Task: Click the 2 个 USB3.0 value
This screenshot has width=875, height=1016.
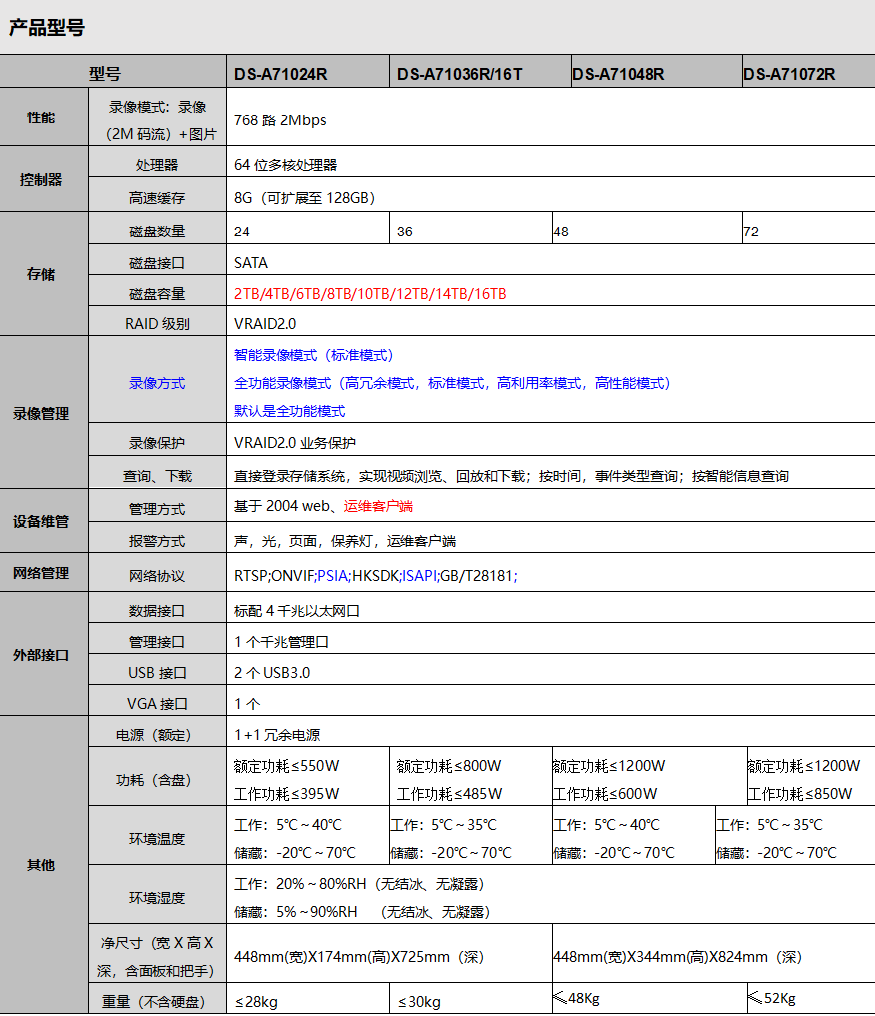Action: [x=272, y=673]
